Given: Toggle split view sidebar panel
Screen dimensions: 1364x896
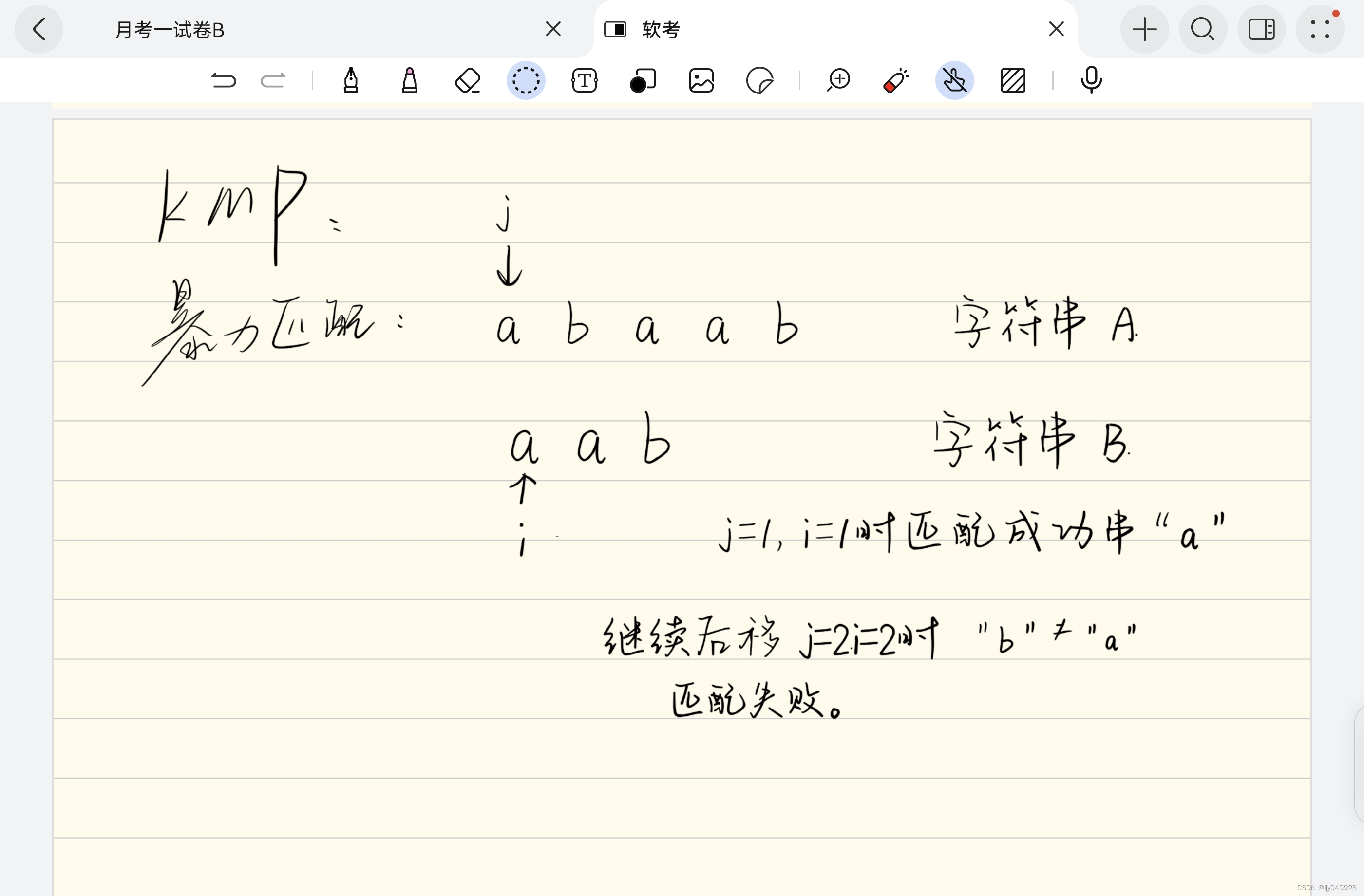Looking at the screenshot, I should [x=1261, y=30].
